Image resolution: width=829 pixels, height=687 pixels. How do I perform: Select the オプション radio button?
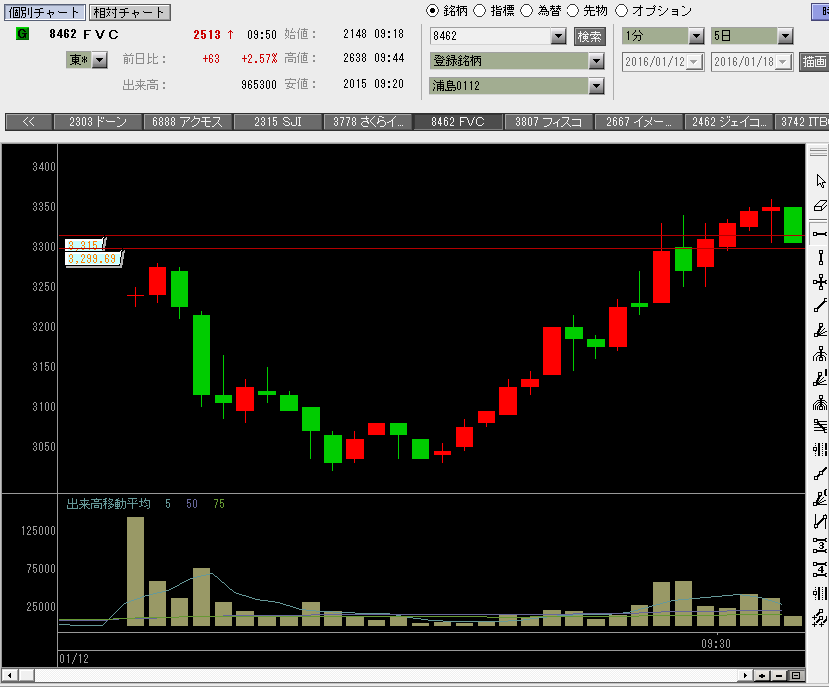621,11
